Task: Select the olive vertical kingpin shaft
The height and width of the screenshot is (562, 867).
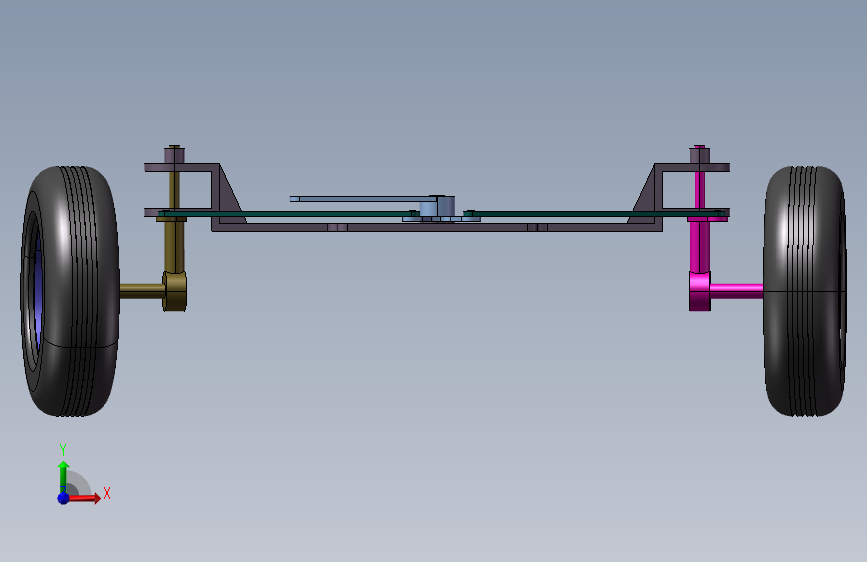Action: [174, 246]
